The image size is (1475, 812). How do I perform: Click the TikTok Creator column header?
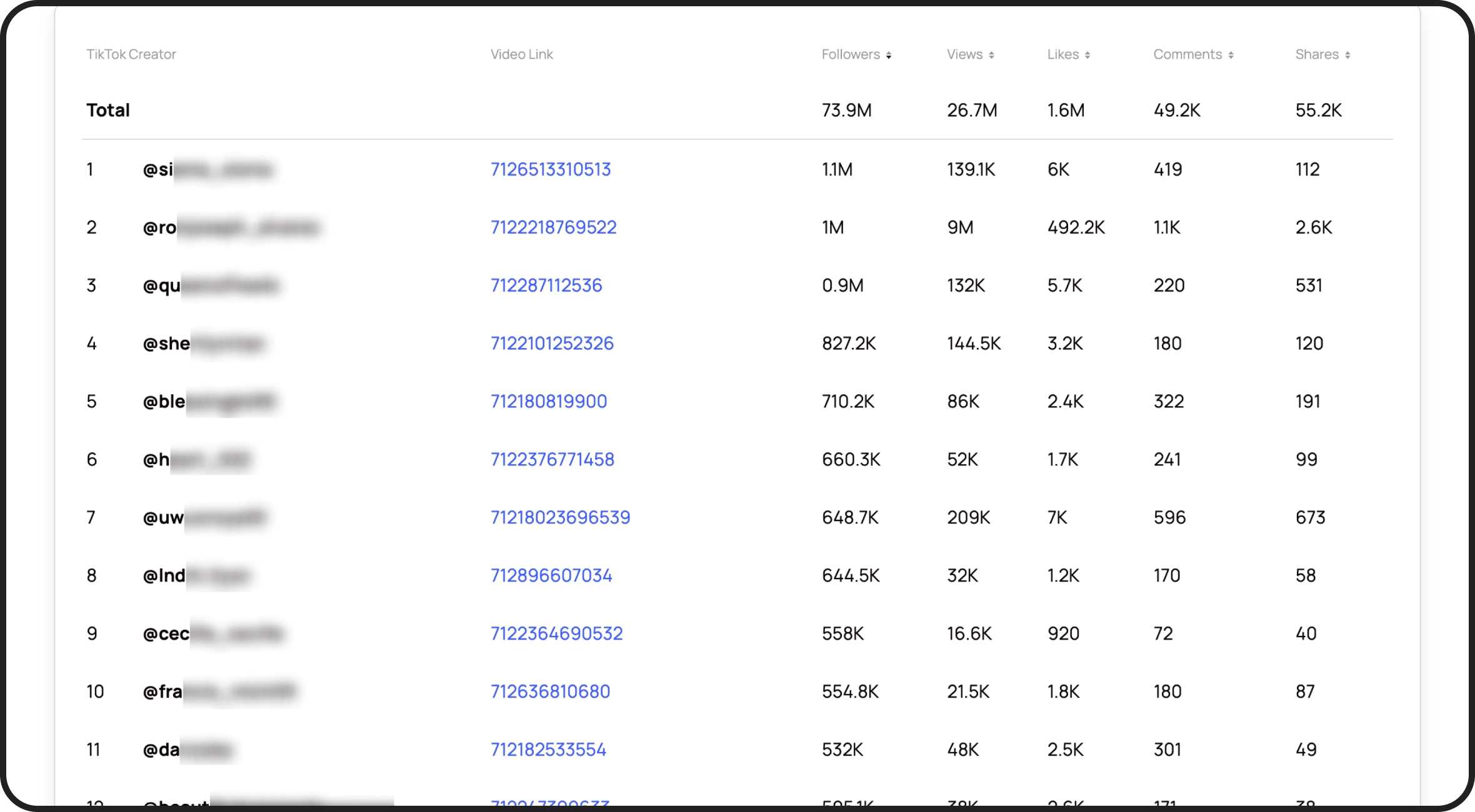[131, 54]
